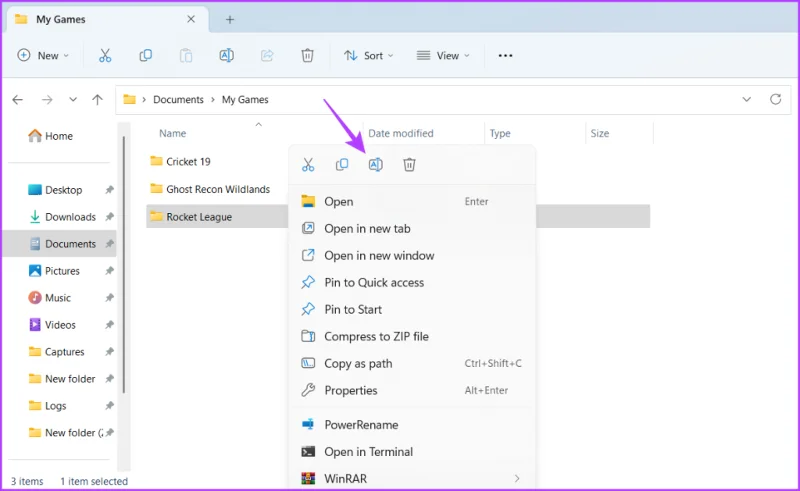
Task: Click Delete icon in the context menu
Action: point(409,165)
